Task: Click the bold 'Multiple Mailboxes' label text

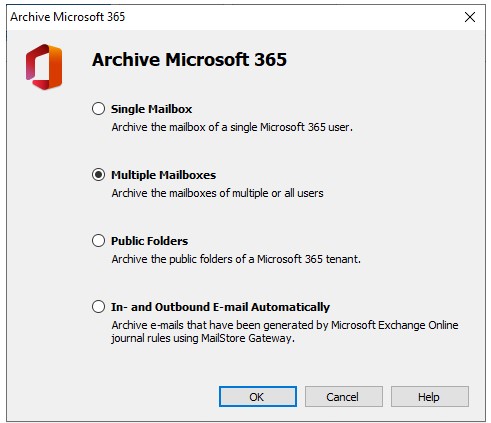Action: pyautogui.click(x=163, y=175)
